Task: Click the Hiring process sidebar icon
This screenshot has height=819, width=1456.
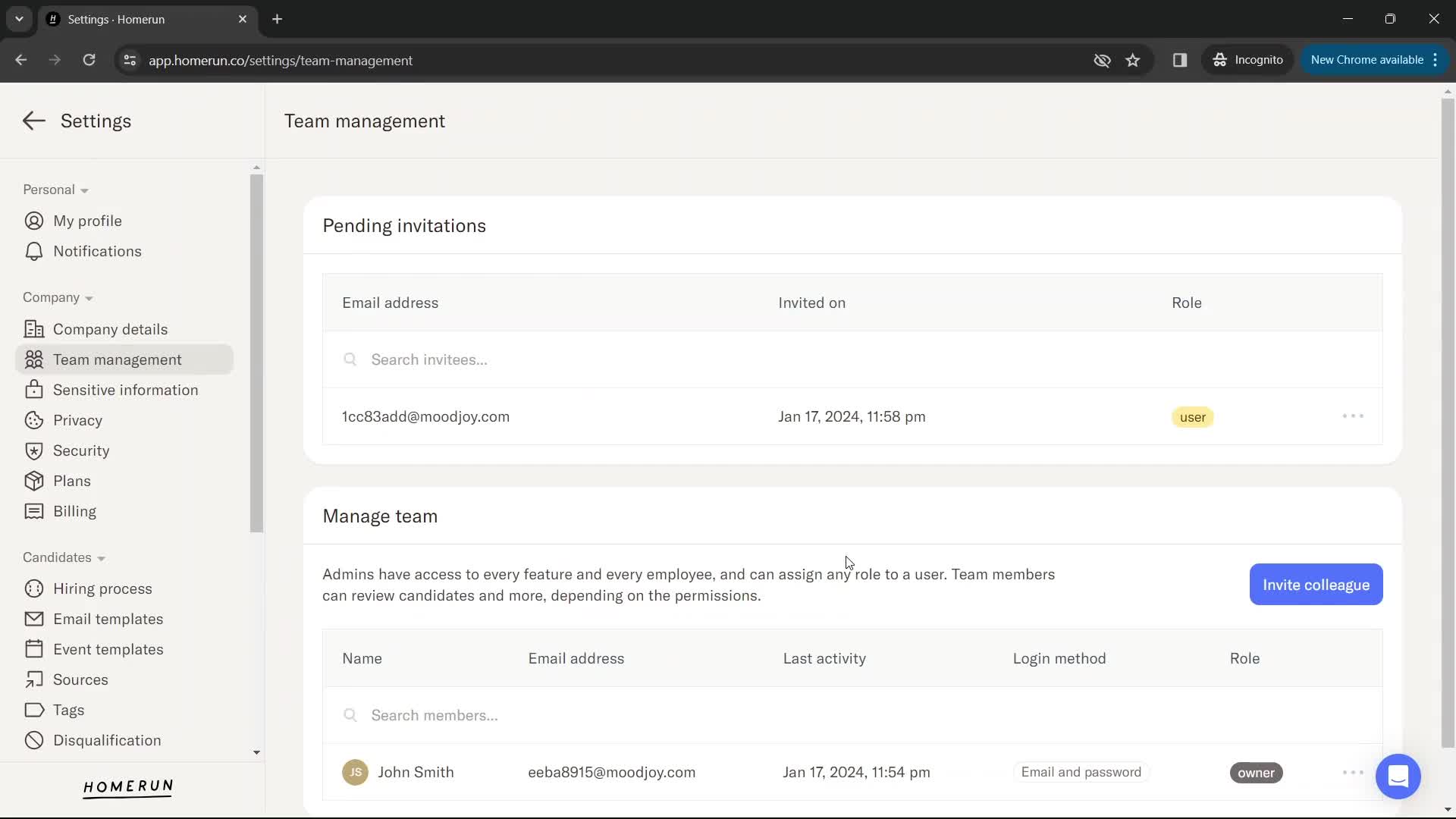Action: [x=33, y=589]
